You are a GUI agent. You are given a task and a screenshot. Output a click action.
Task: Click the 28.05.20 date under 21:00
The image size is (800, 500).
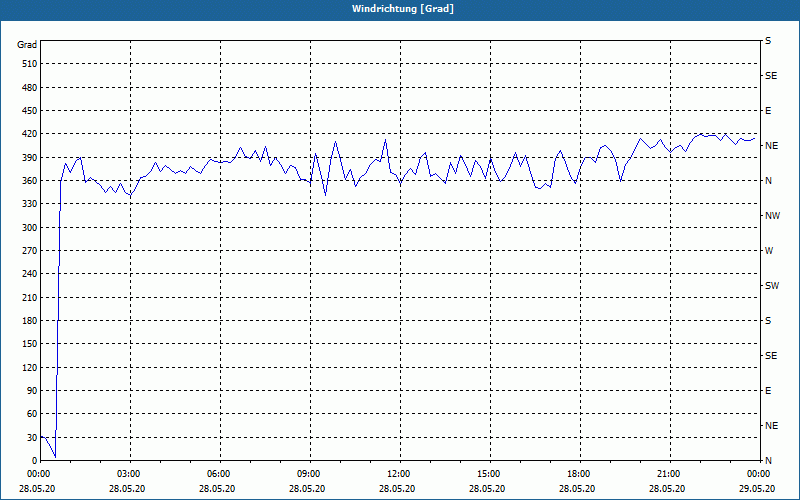click(x=667, y=488)
